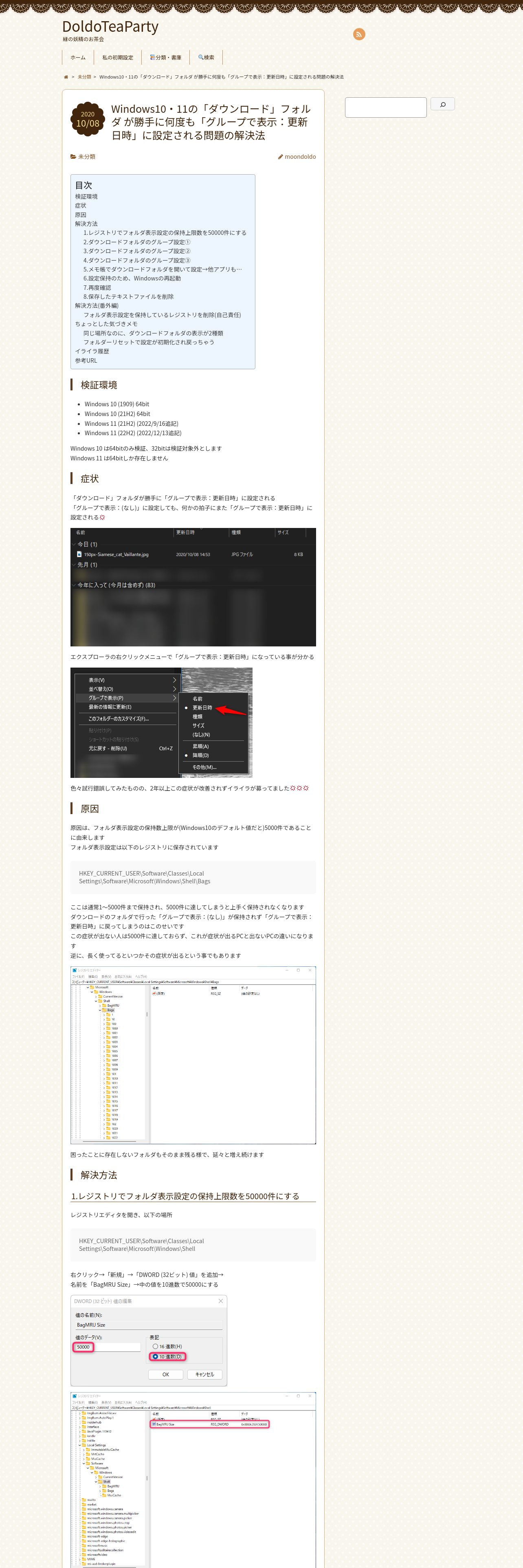Open the 分類・書庫 nav item
The width and height of the screenshot is (523, 1568).
pyautogui.click(x=166, y=57)
